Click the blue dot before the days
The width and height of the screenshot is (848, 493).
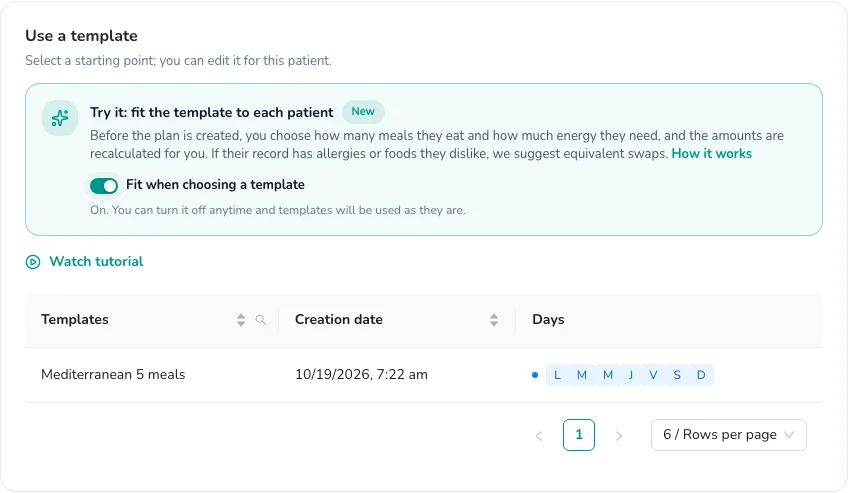tap(535, 375)
